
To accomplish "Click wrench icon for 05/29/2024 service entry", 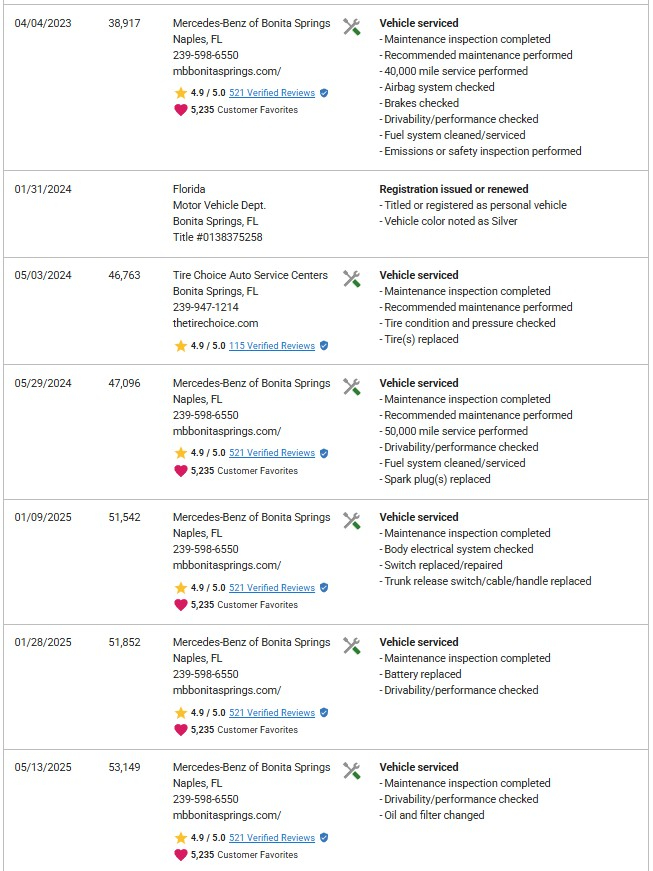I will (x=351, y=387).
